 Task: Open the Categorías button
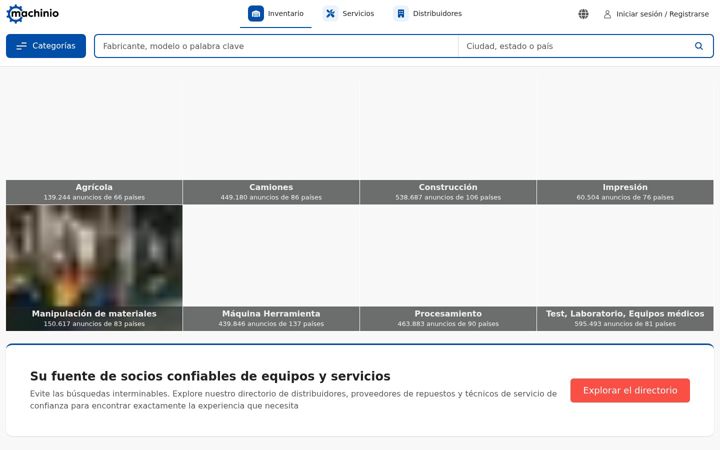(x=46, y=46)
